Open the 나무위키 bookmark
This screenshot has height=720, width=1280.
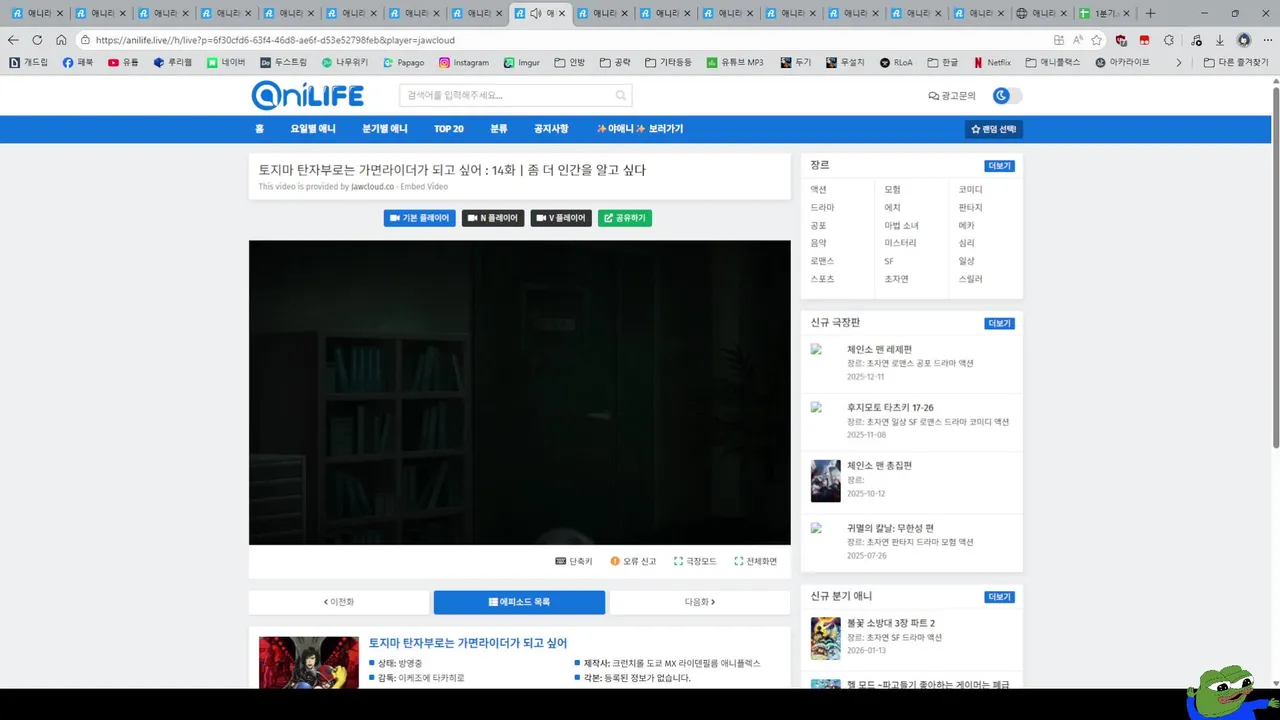pos(344,62)
